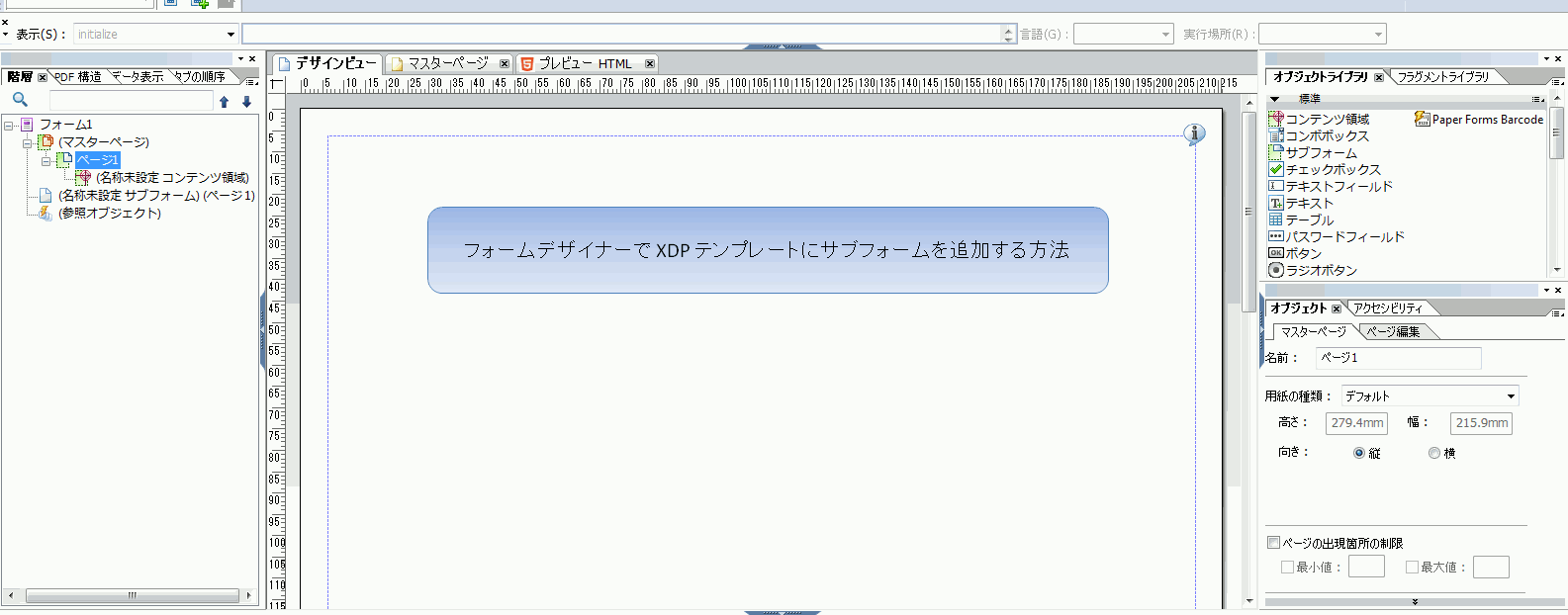The width and height of the screenshot is (1568, 615).
Task: Switch to the プレビュー HTML tab
Action: click(x=585, y=63)
